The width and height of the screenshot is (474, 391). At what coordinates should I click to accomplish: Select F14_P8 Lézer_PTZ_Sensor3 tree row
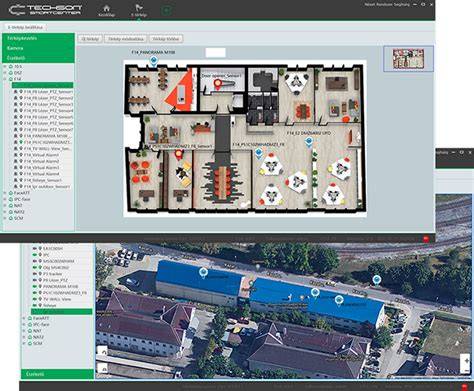point(43,104)
